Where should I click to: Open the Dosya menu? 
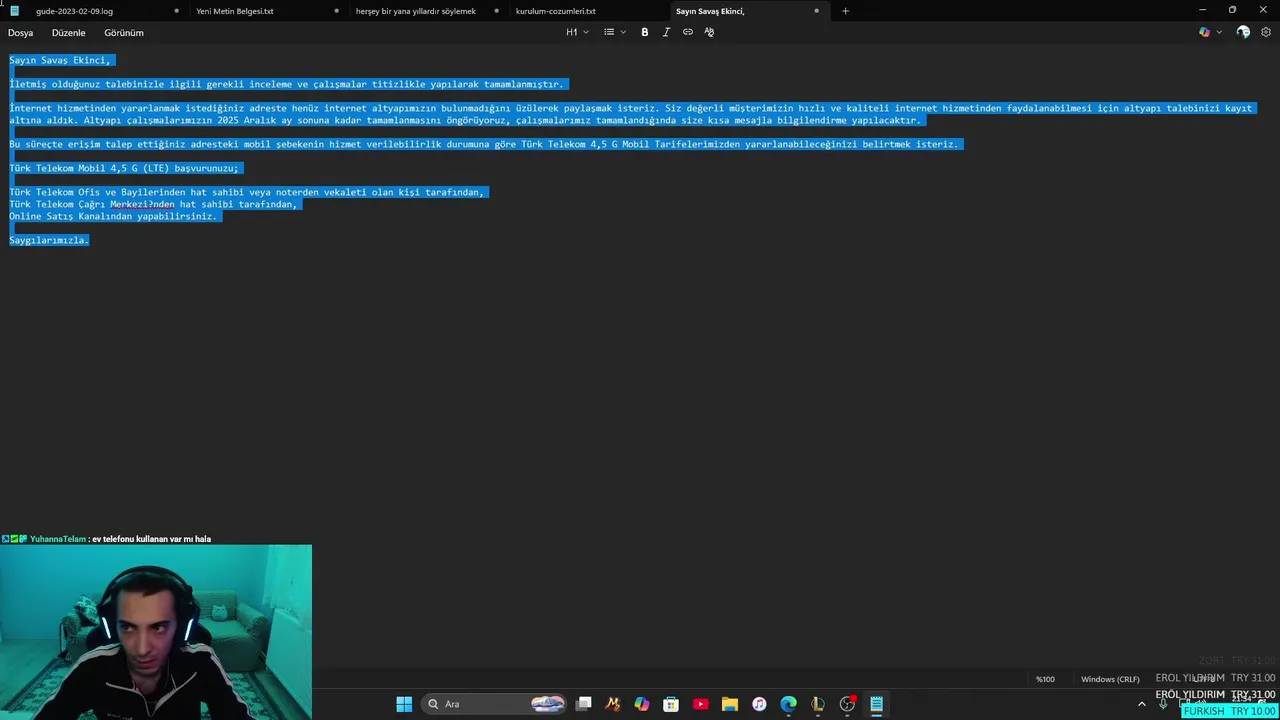pos(21,33)
